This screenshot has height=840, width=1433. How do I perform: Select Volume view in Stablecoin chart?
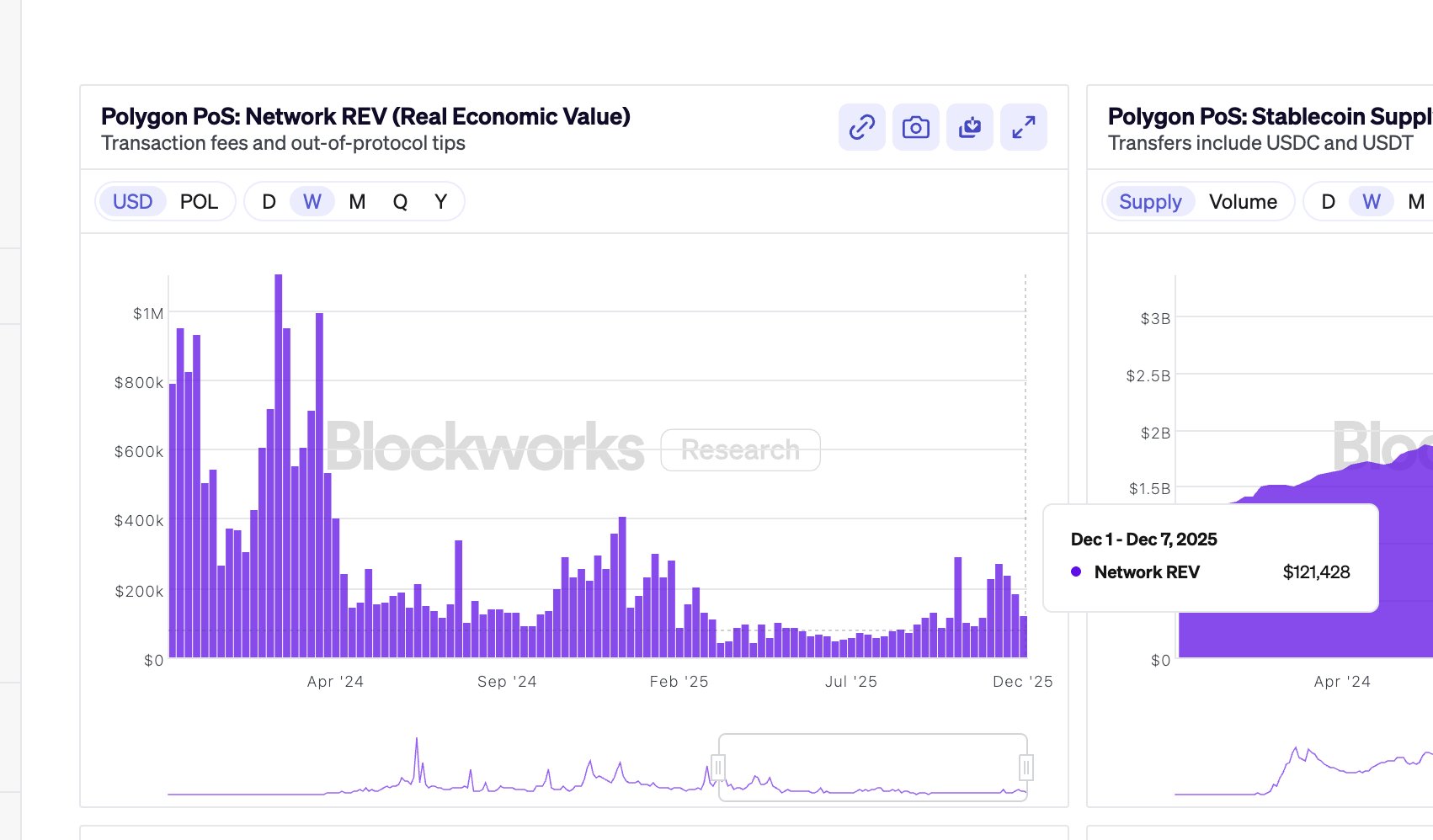pyautogui.click(x=1242, y=202)
